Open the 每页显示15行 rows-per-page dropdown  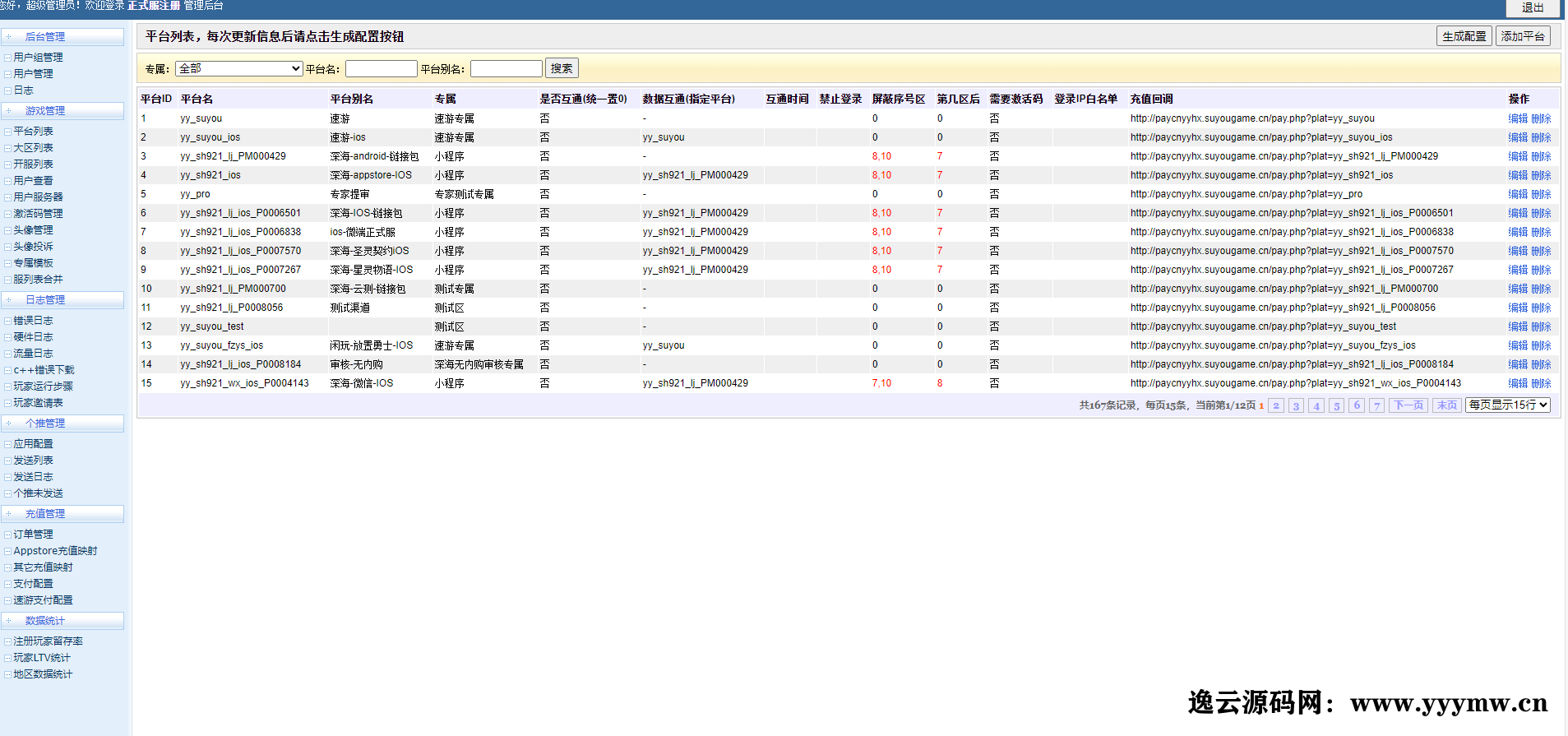(x=1508, y=405)
